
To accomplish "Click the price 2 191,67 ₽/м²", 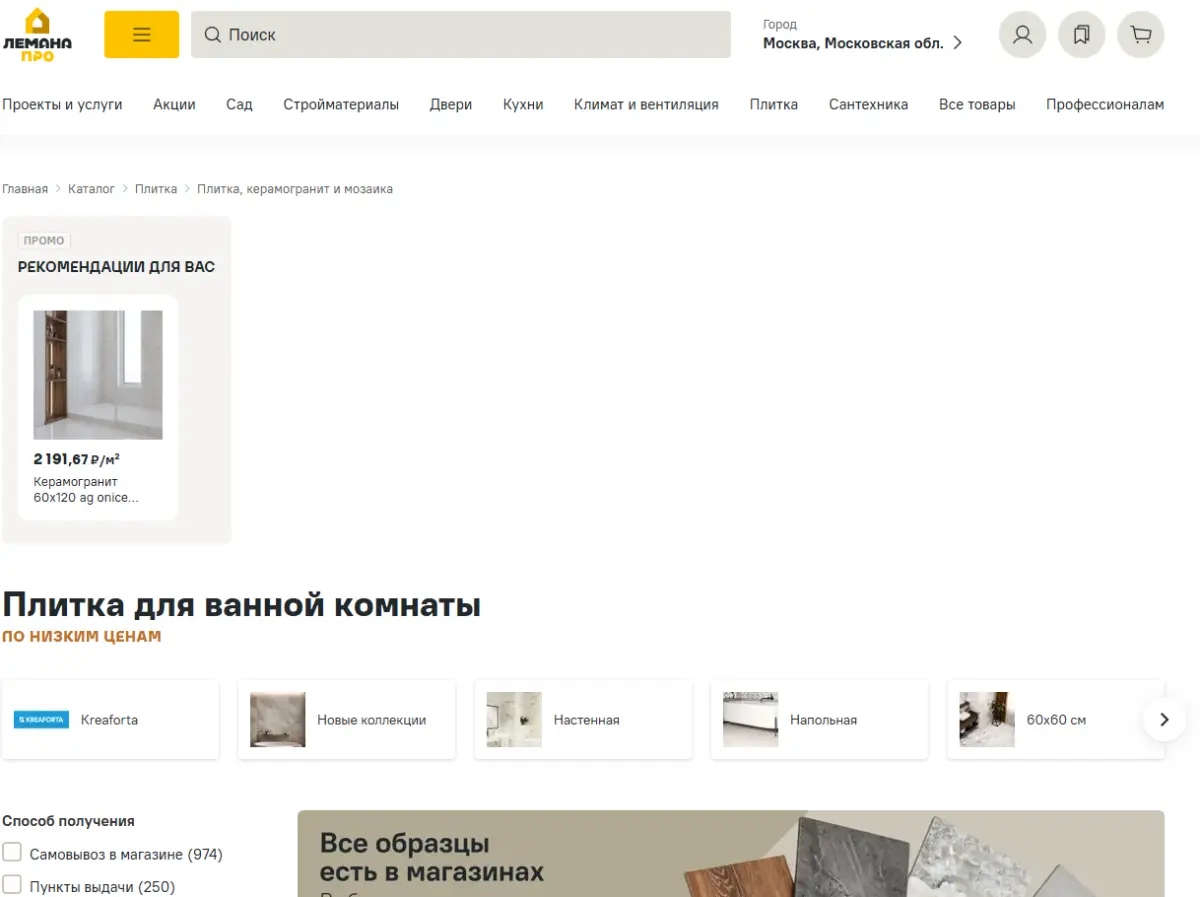I will tap(77, 459).
